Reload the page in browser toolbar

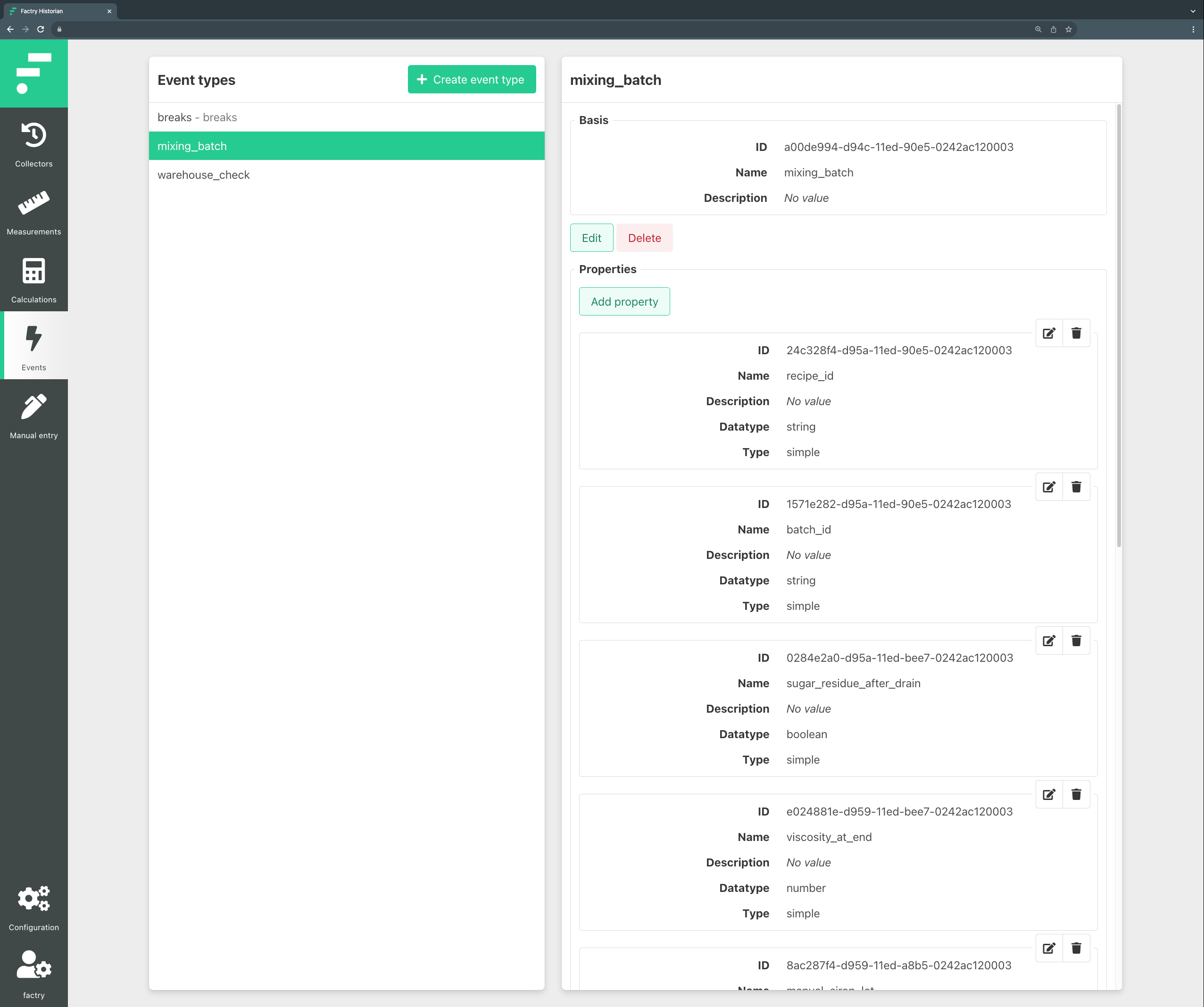(x=41, y=29)
